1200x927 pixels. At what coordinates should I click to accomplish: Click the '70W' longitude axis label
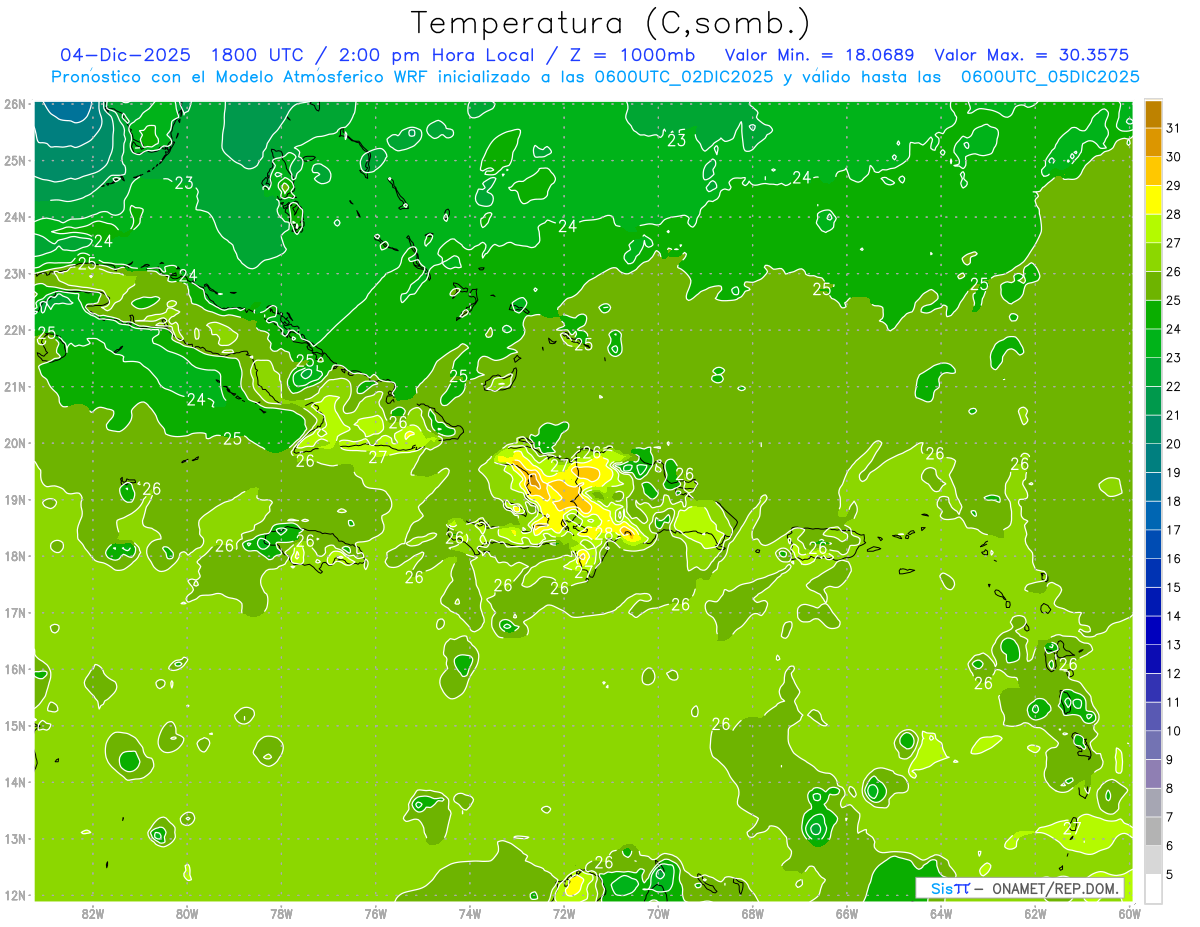(658, 913)
